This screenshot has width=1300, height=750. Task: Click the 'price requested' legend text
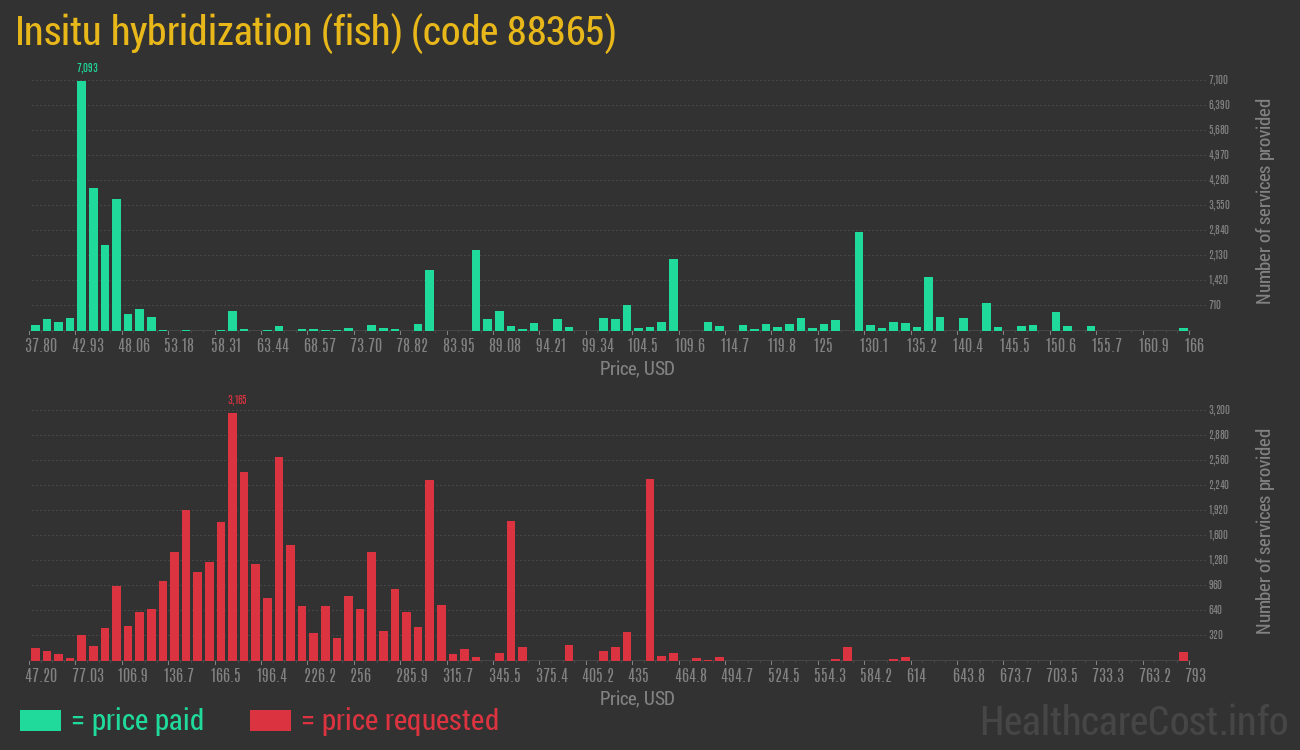tap(399, 720)
